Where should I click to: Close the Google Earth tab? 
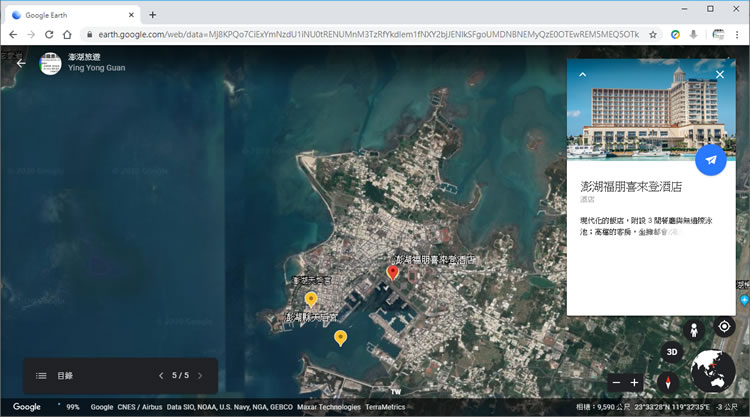pyautogui.click(x=131, y=15)
